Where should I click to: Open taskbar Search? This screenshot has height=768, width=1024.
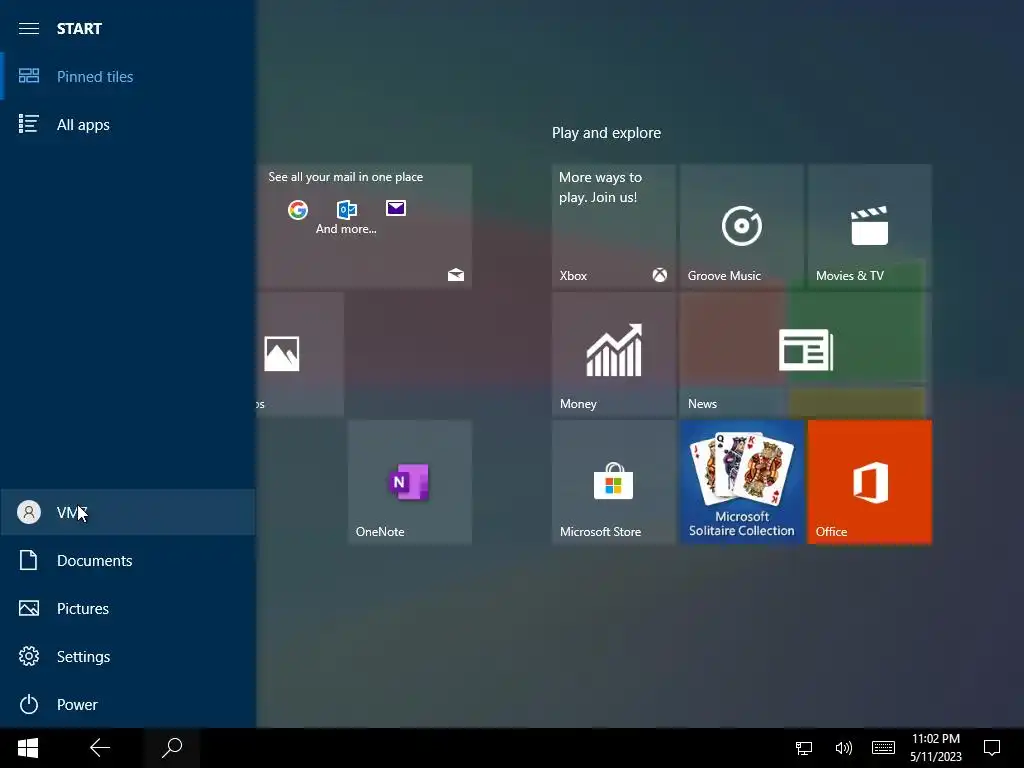tap(172, 748)
